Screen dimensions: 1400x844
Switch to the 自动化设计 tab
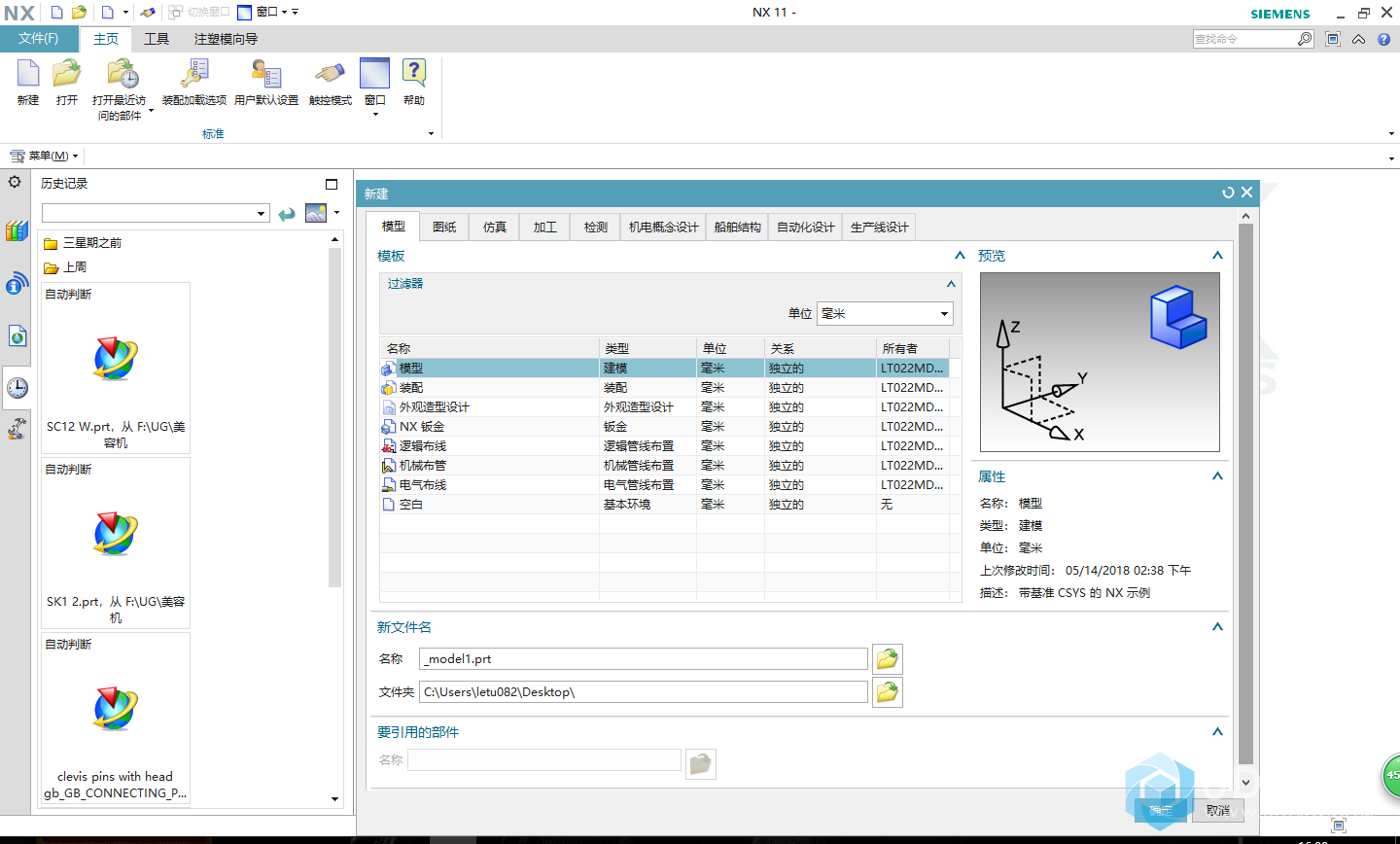click(806, 227)
